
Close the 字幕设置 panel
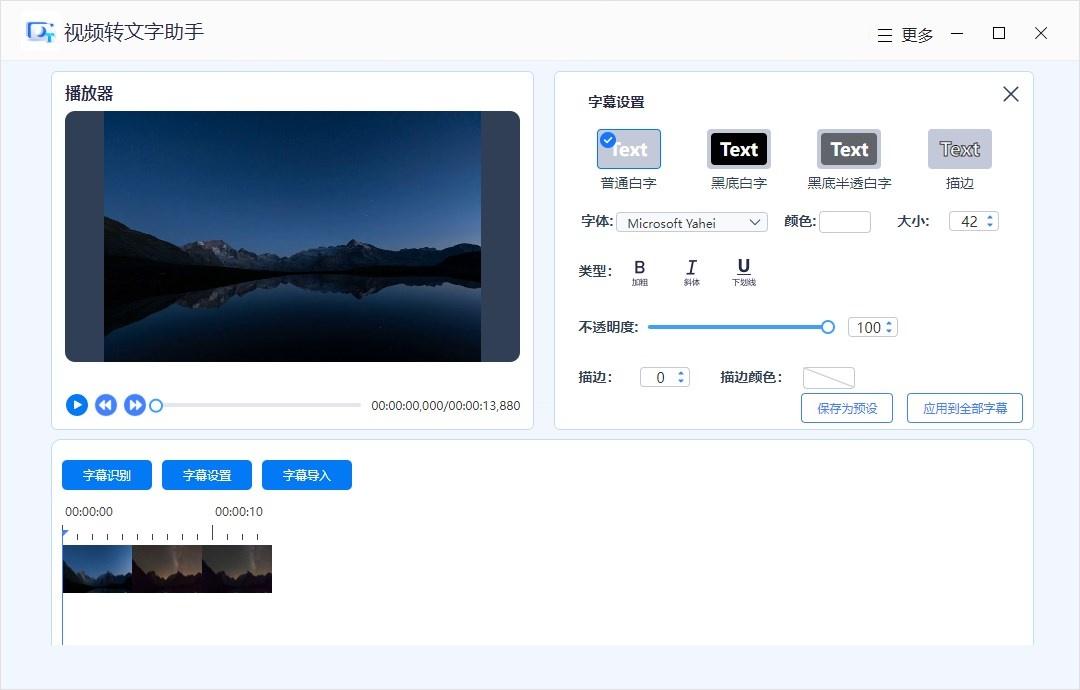tap(1010, 94)
